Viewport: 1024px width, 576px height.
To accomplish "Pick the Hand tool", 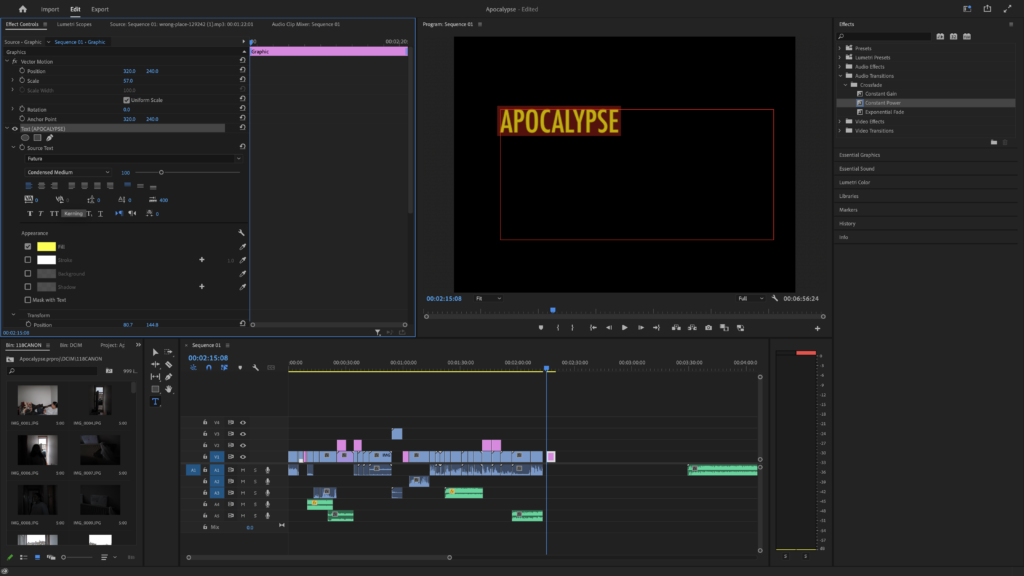I will point(169,389).
